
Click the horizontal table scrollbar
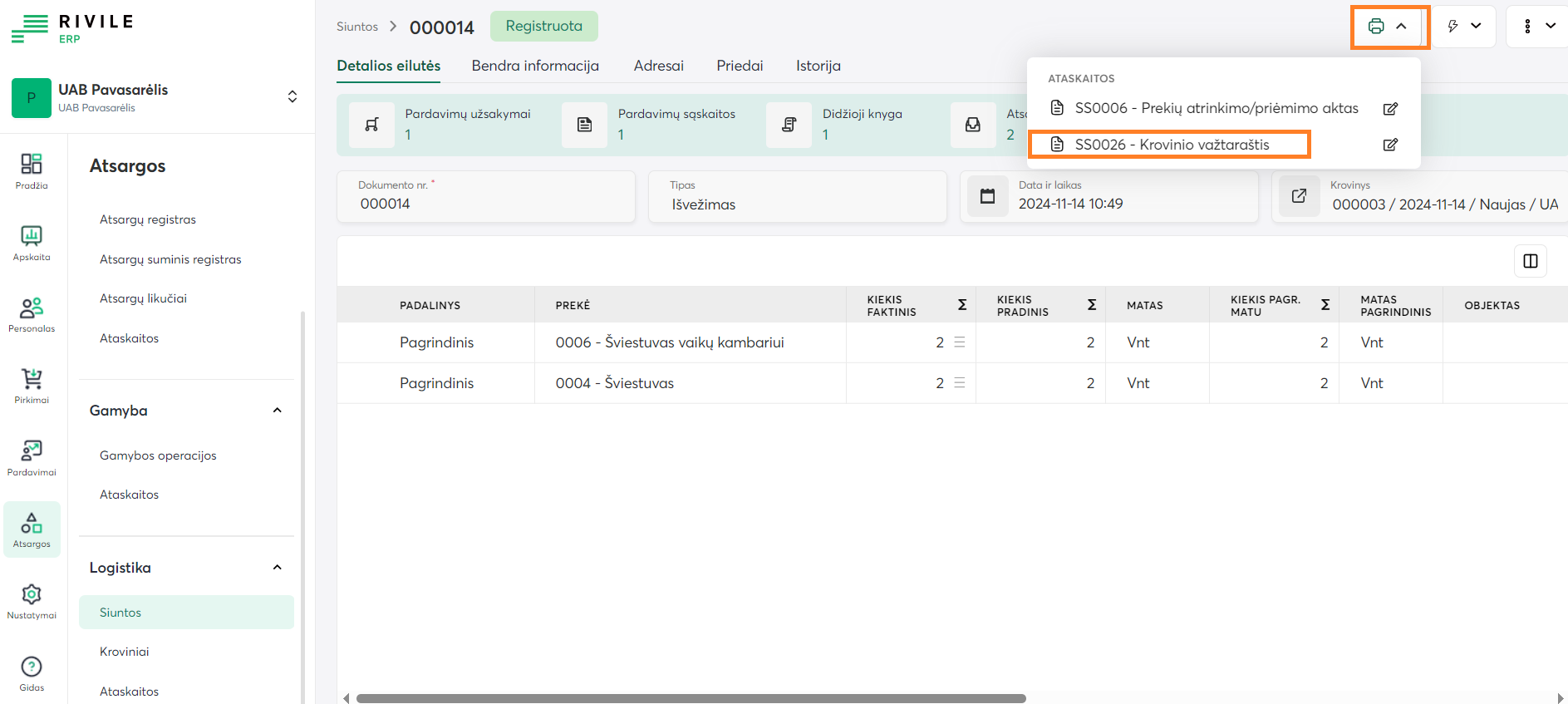(x=690, y=698)
